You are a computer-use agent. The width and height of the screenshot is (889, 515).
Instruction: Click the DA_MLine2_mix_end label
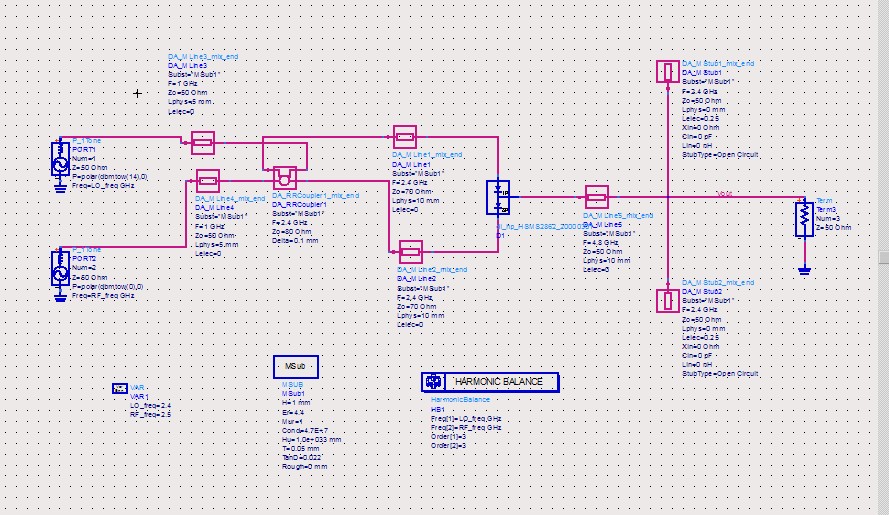[432, 270]
